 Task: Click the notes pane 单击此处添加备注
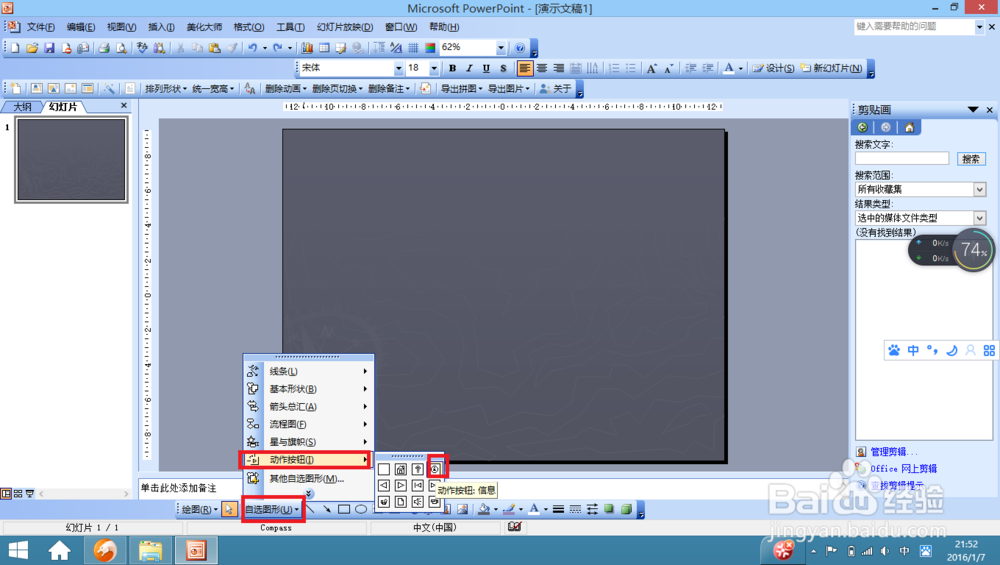178,488
